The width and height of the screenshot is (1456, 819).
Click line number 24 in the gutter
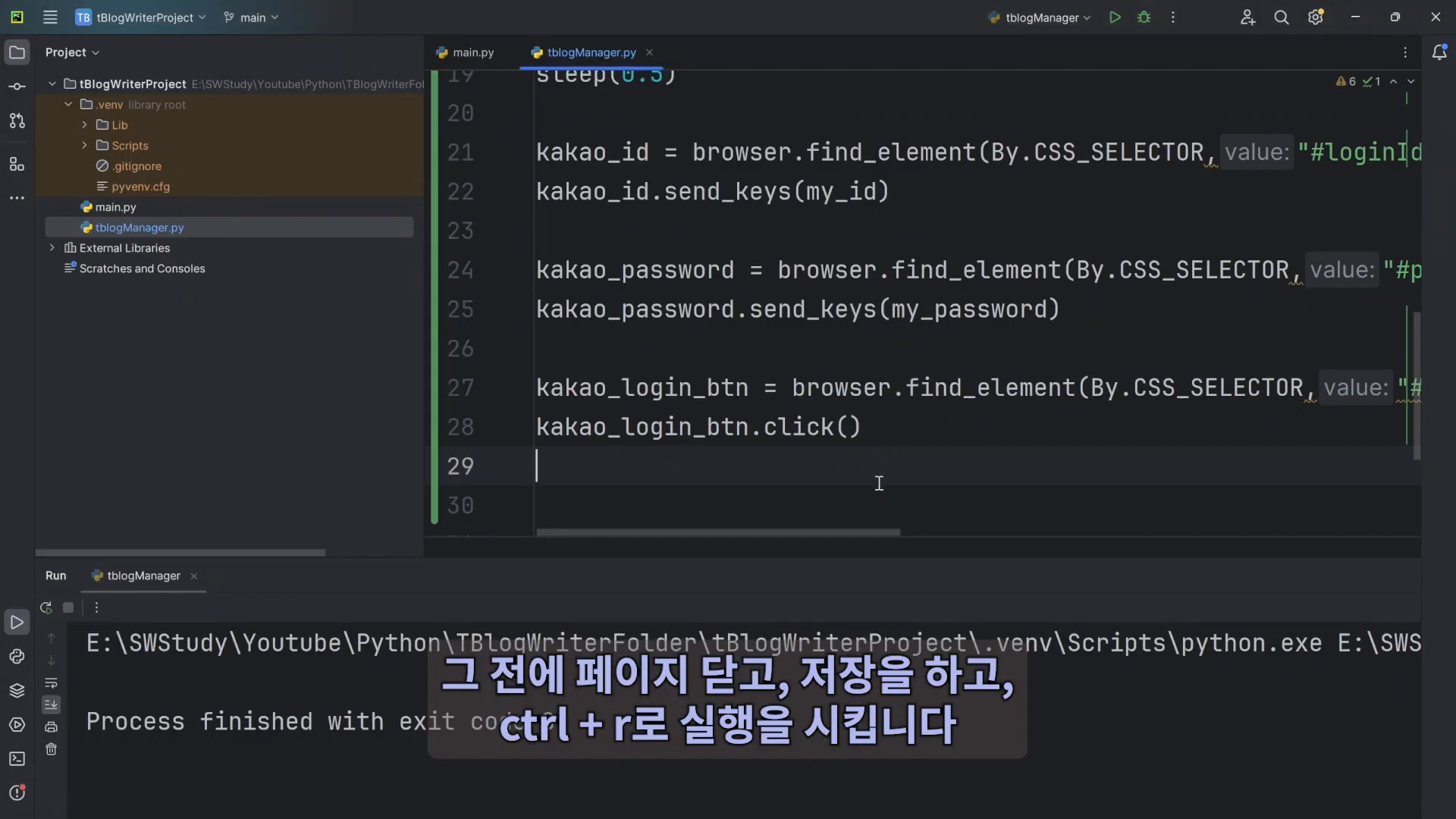tap(460, 270)
